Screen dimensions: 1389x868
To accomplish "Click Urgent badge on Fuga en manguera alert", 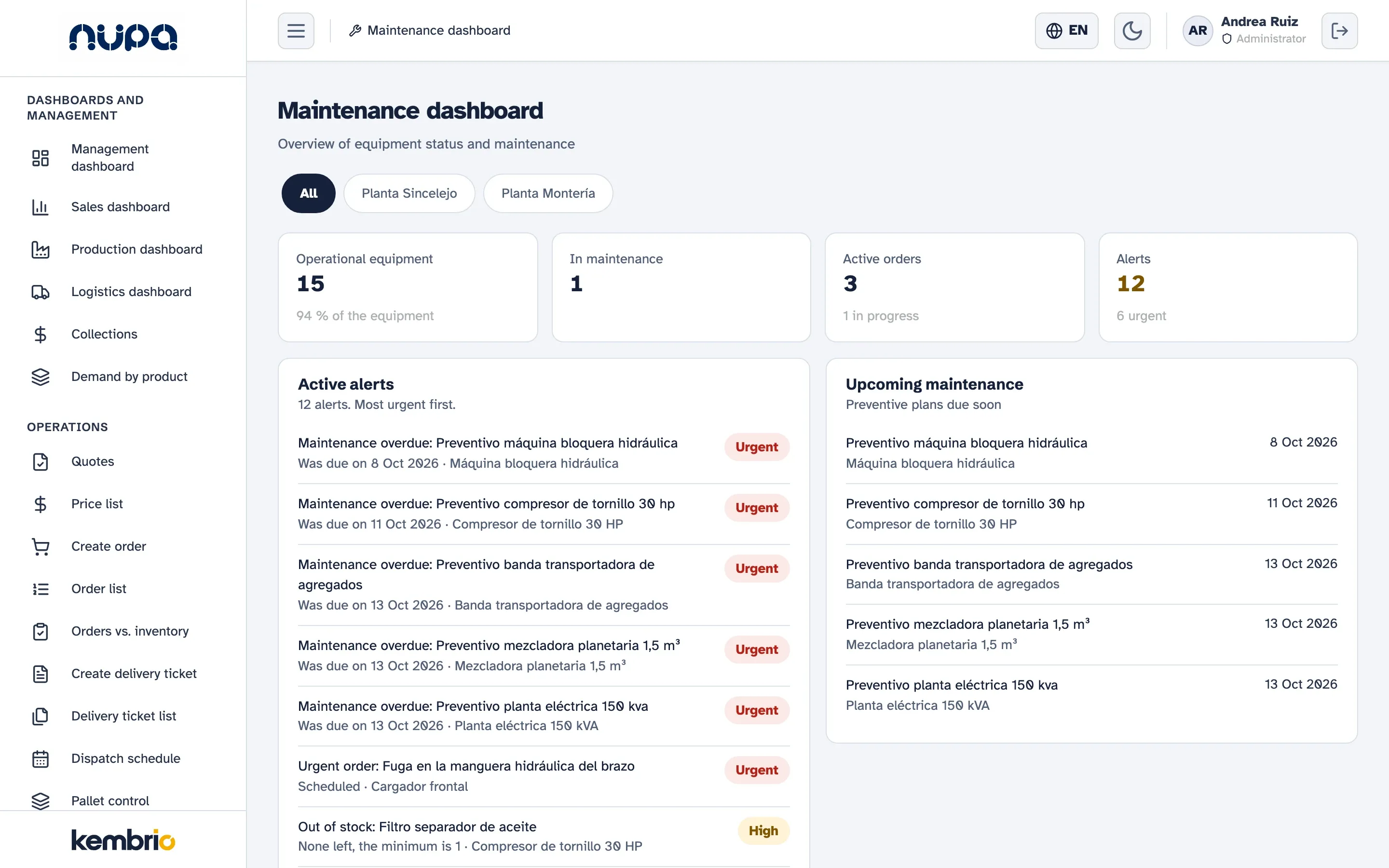I will click(757, 771).
